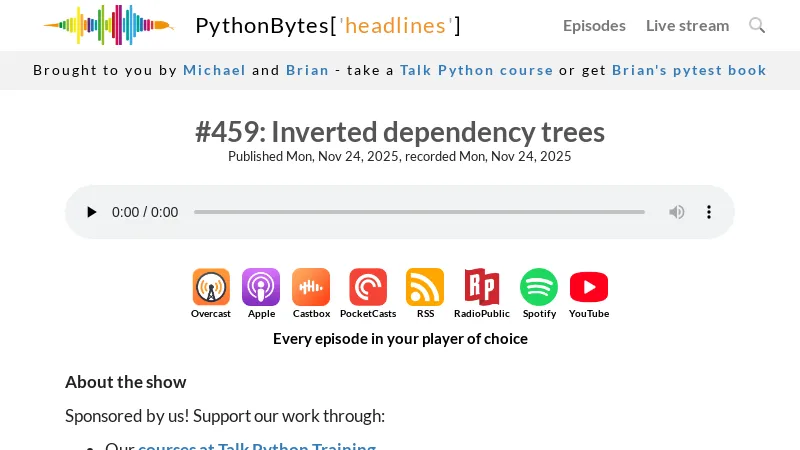This screenshot has height=450, width=800.
Task: Click the Python Bytes waveform logo
Action: point(108,25)
